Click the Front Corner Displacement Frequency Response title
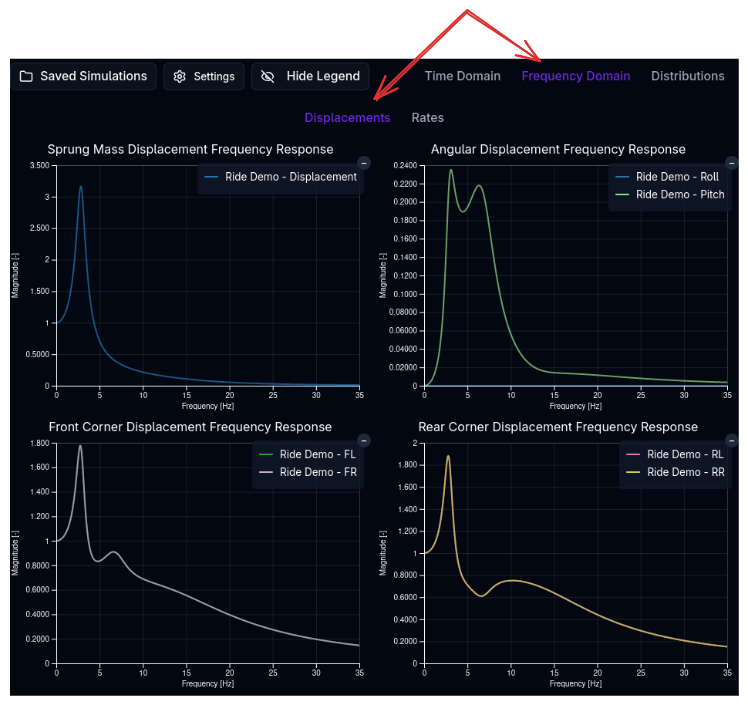The image size is (748, 705). (x=190, y=427)
